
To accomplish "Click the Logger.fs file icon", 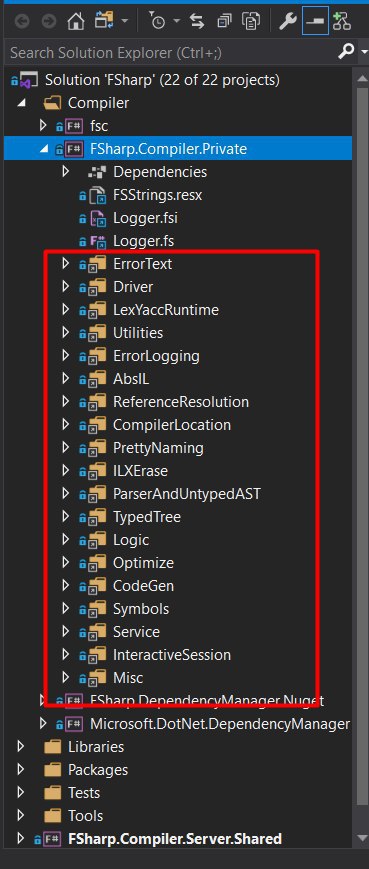I will tap(97, 241).
